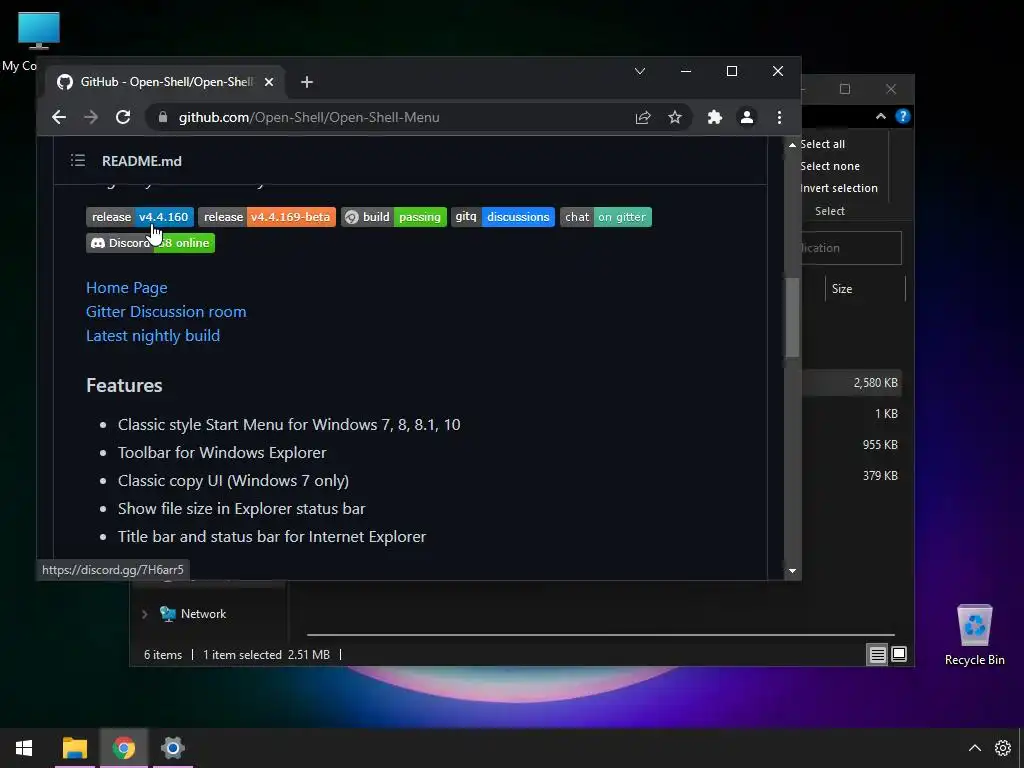Go back using the Chrome back arrow
Screen dimensions: 1024x768
59,118
